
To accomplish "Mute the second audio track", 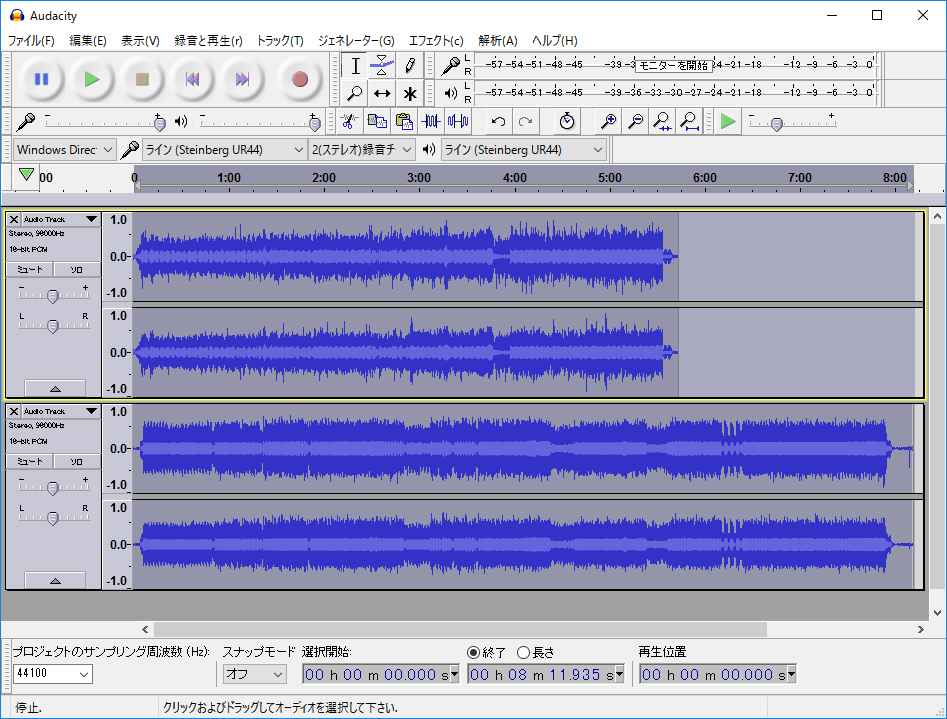I will point(30,462).
